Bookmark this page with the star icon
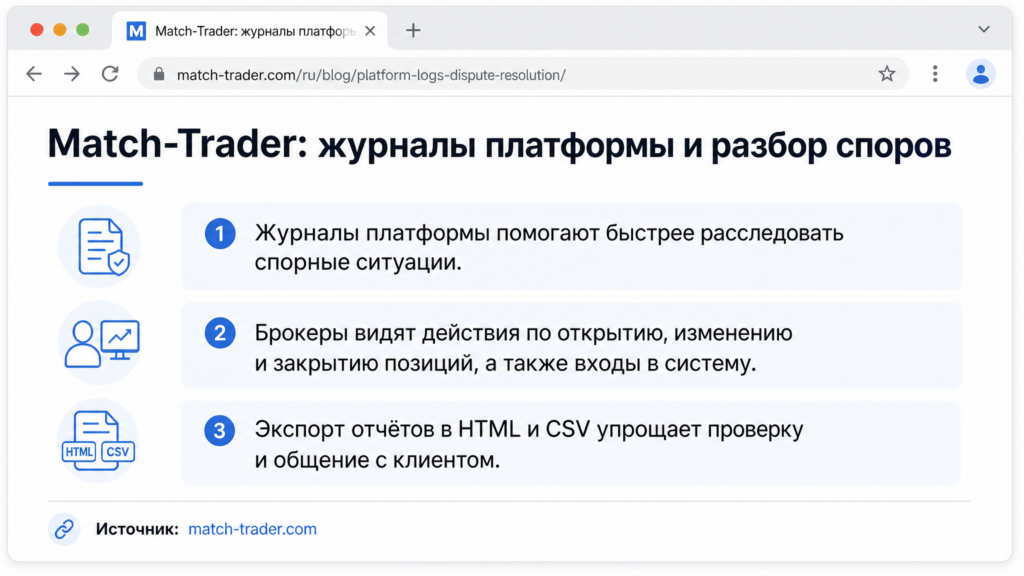 point(886,74)
